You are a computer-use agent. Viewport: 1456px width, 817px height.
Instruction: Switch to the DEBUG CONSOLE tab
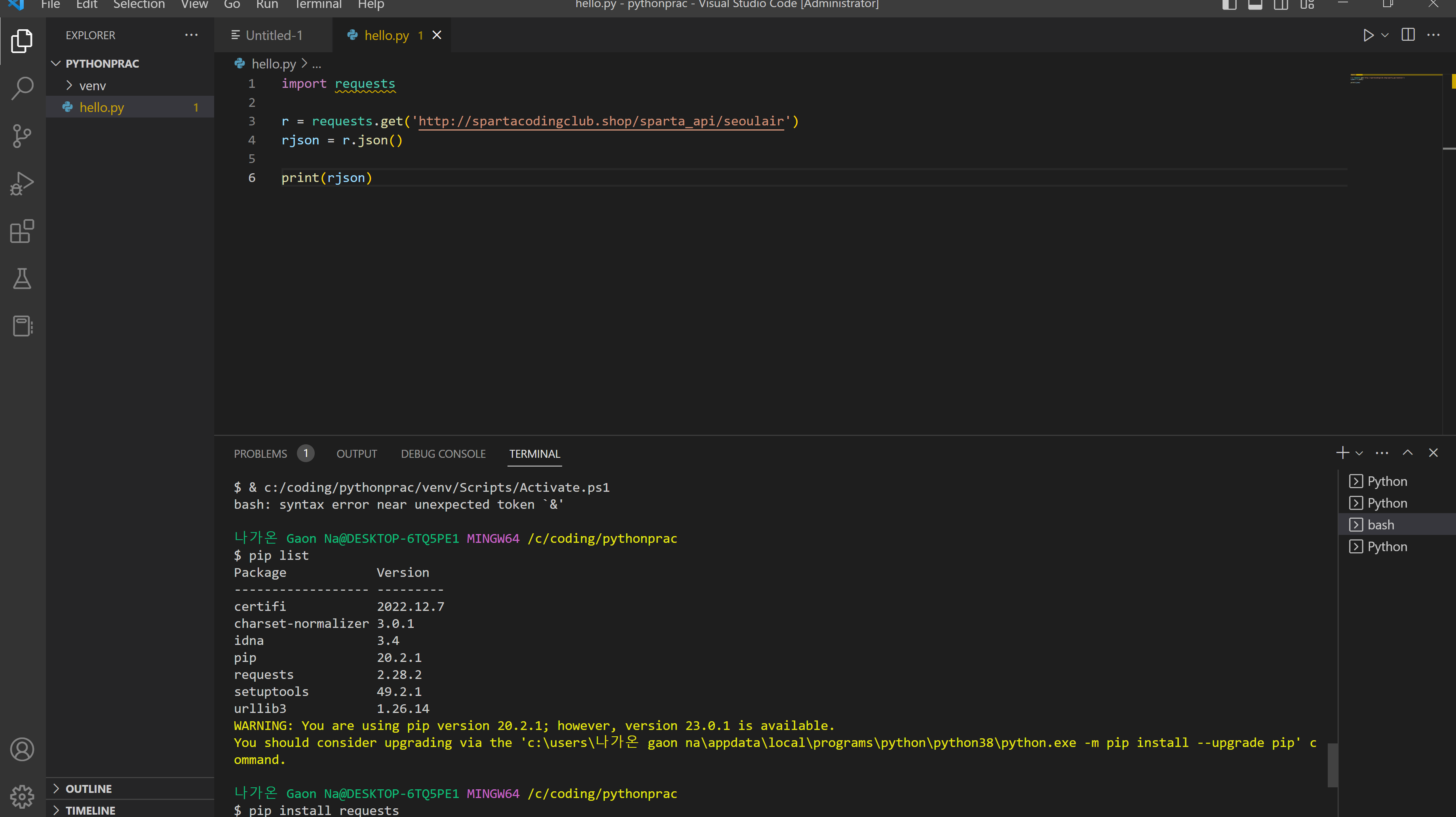443,454
